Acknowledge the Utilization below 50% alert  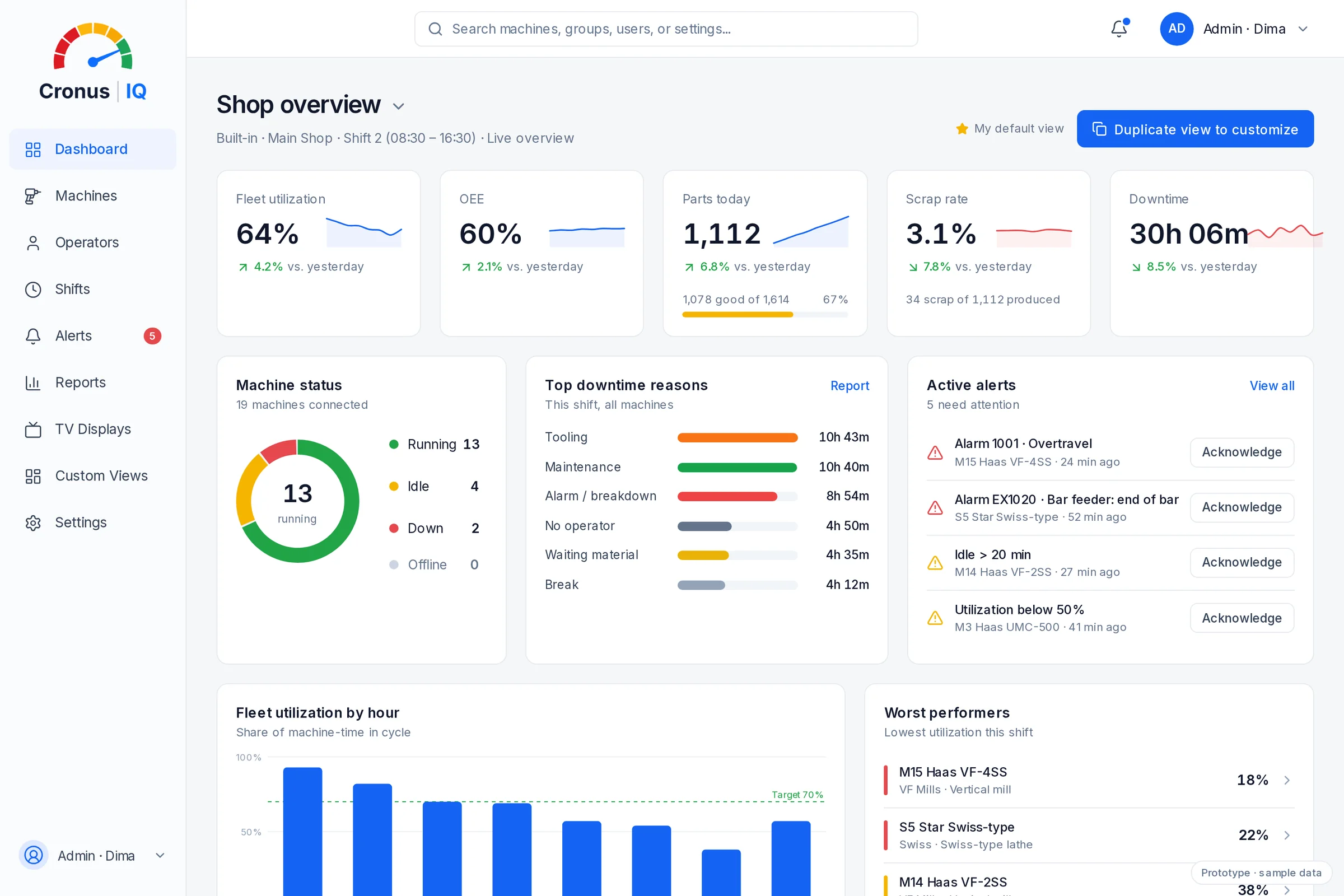1242,618
